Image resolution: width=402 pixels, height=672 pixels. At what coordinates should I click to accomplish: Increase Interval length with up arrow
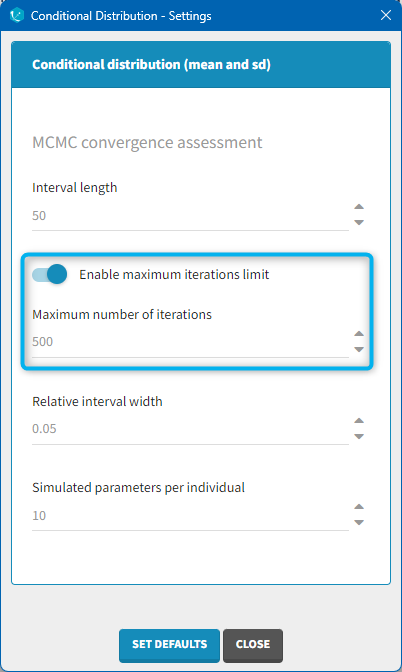(359, 207)
